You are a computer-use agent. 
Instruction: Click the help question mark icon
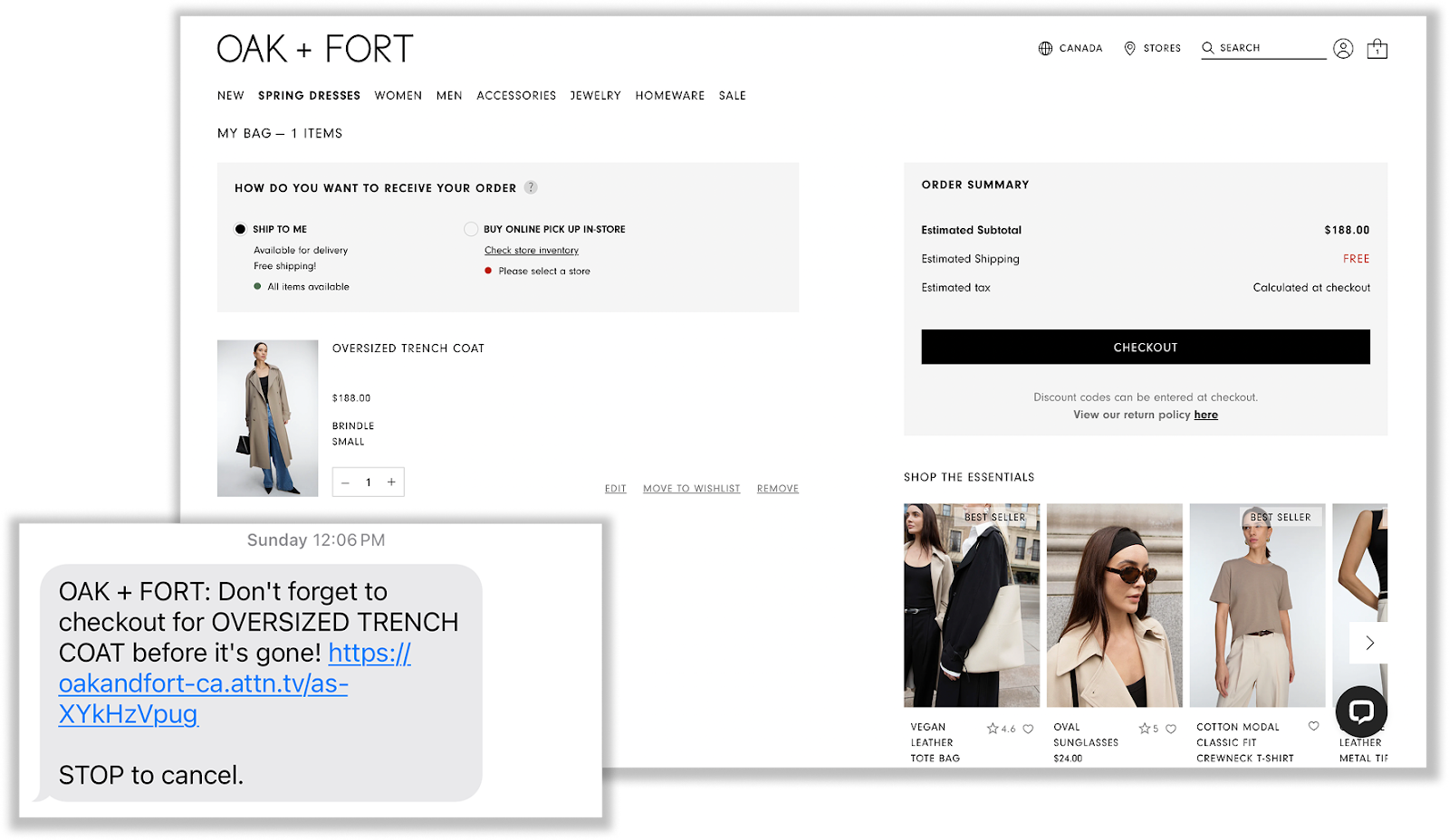(x=531, y=187)
